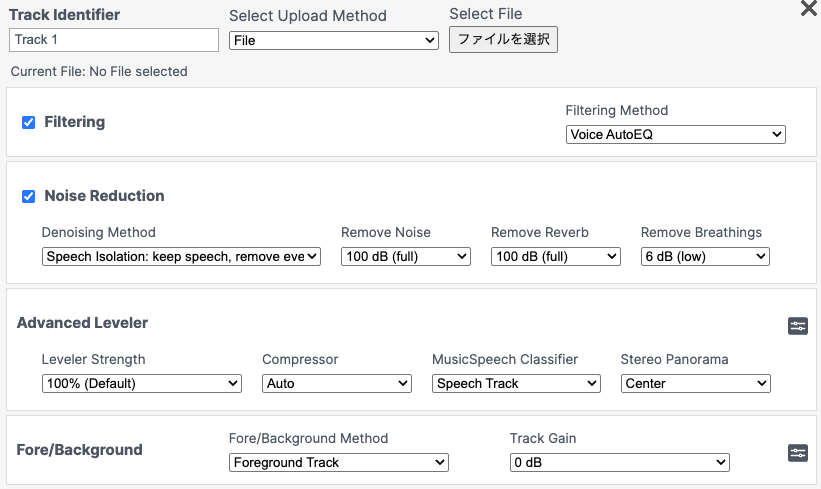Click the Track Identifier text field

tap(114, 40)
